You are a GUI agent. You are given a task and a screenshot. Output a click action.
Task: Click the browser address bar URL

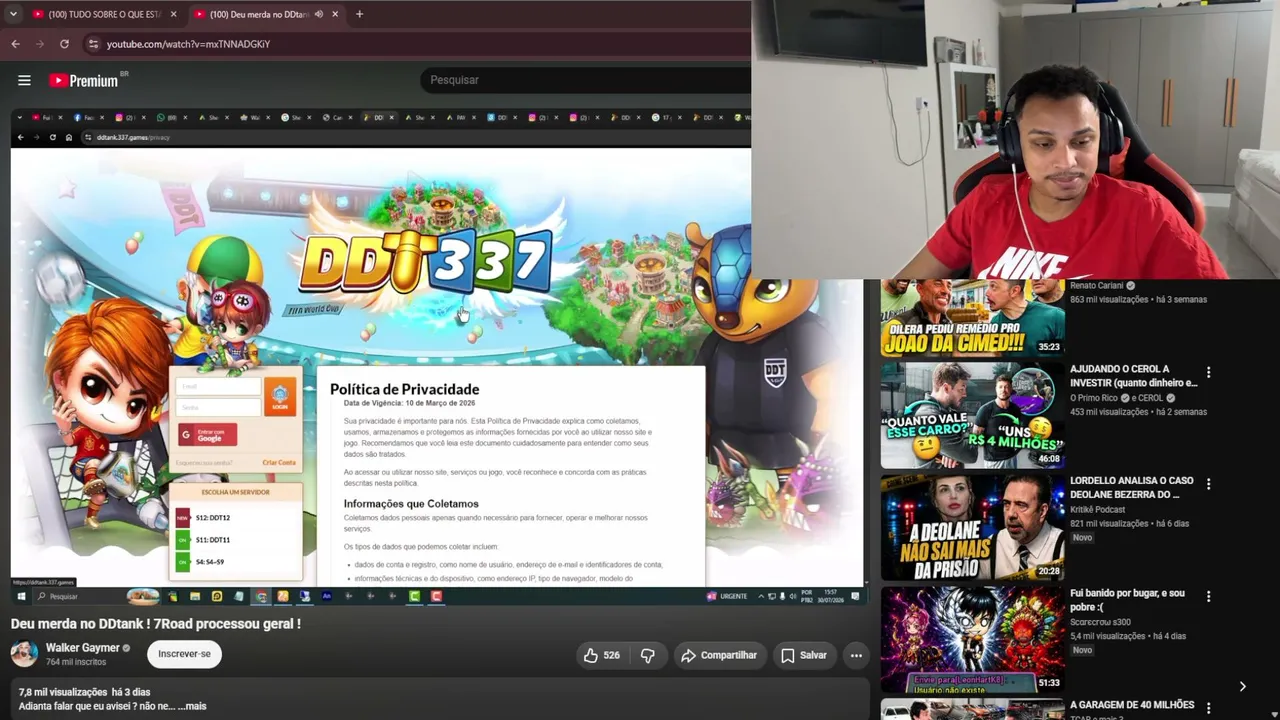(x=188, y=44)
